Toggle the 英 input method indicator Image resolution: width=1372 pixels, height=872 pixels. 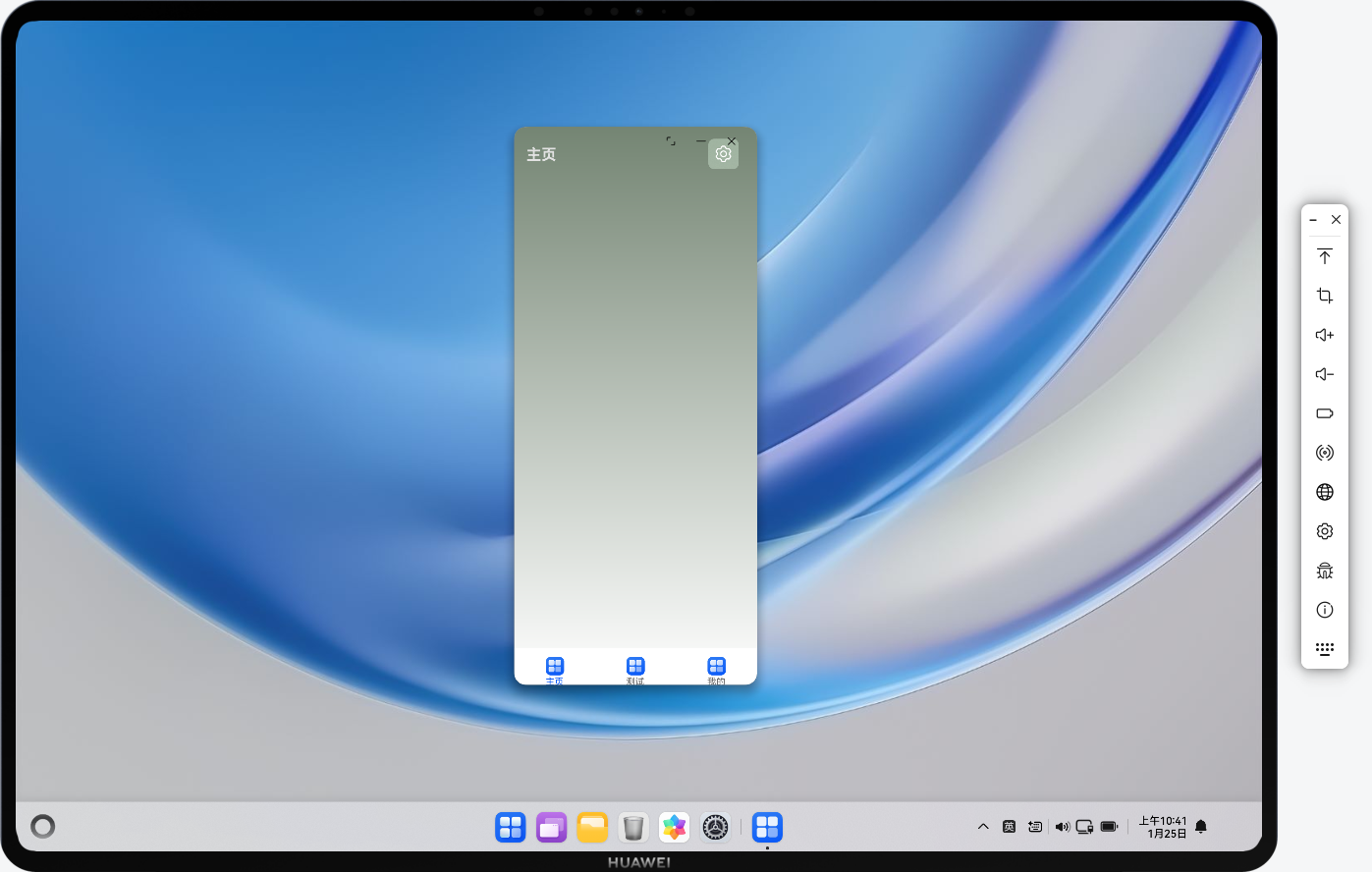click(x=1009, y=827)
